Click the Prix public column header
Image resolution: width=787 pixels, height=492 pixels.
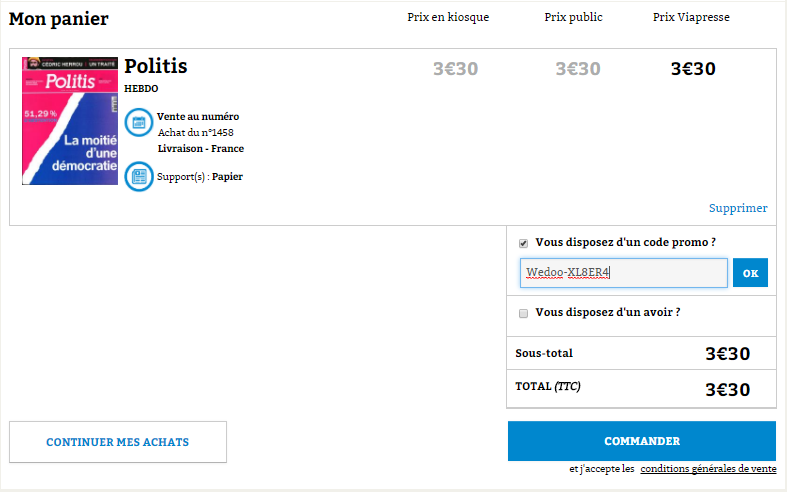point(573,17)
